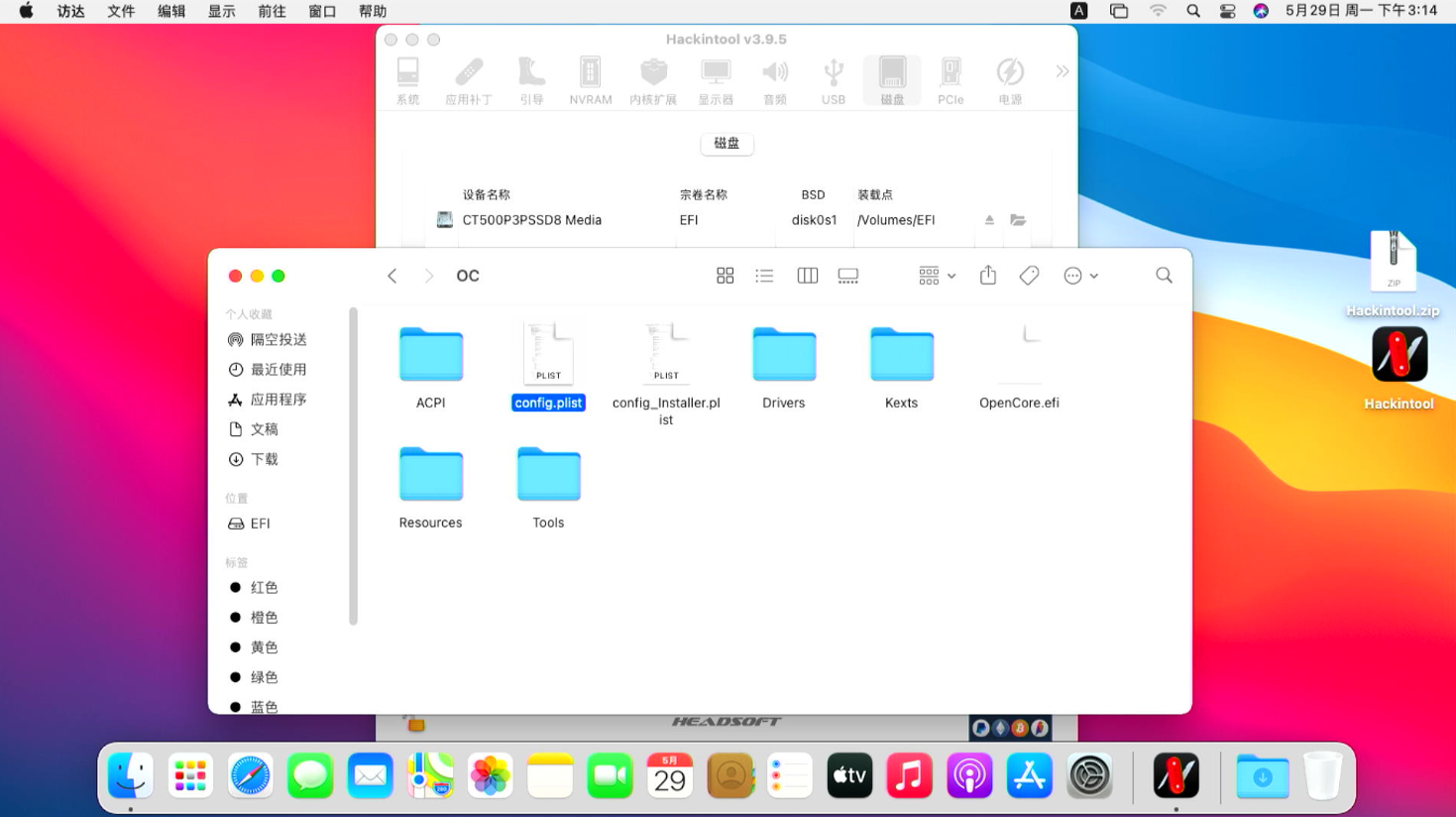1456x817 pixels.
Task: Click the Finder search icon
Action: (1164, 276)
